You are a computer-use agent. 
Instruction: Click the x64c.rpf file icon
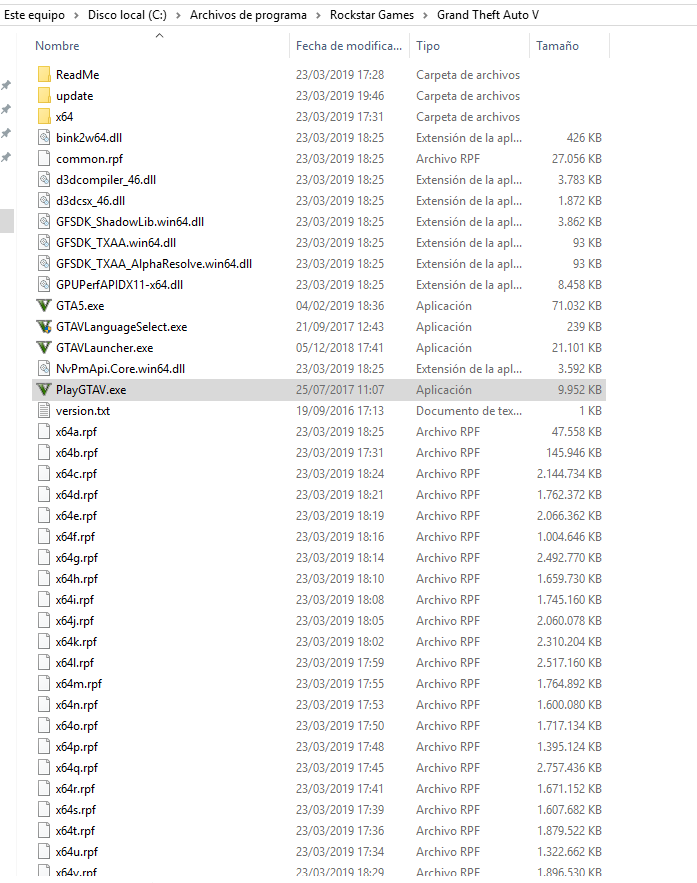[x=44, y=474]
